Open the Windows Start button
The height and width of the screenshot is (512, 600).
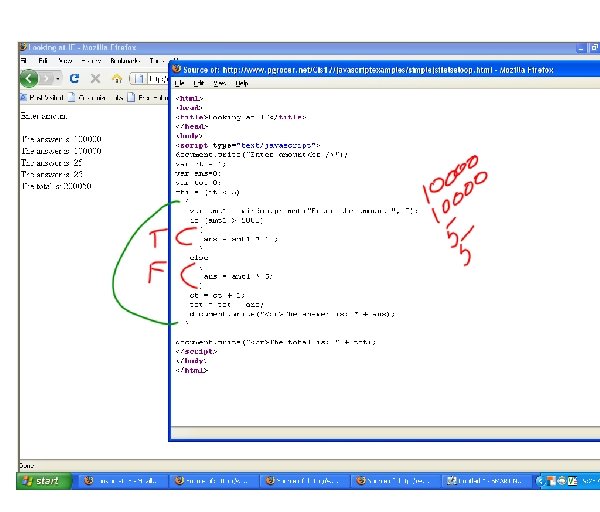click(44, 481)
